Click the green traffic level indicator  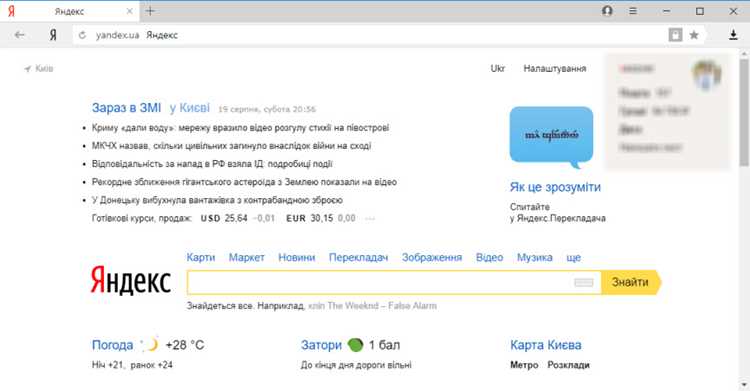[355, 345]
